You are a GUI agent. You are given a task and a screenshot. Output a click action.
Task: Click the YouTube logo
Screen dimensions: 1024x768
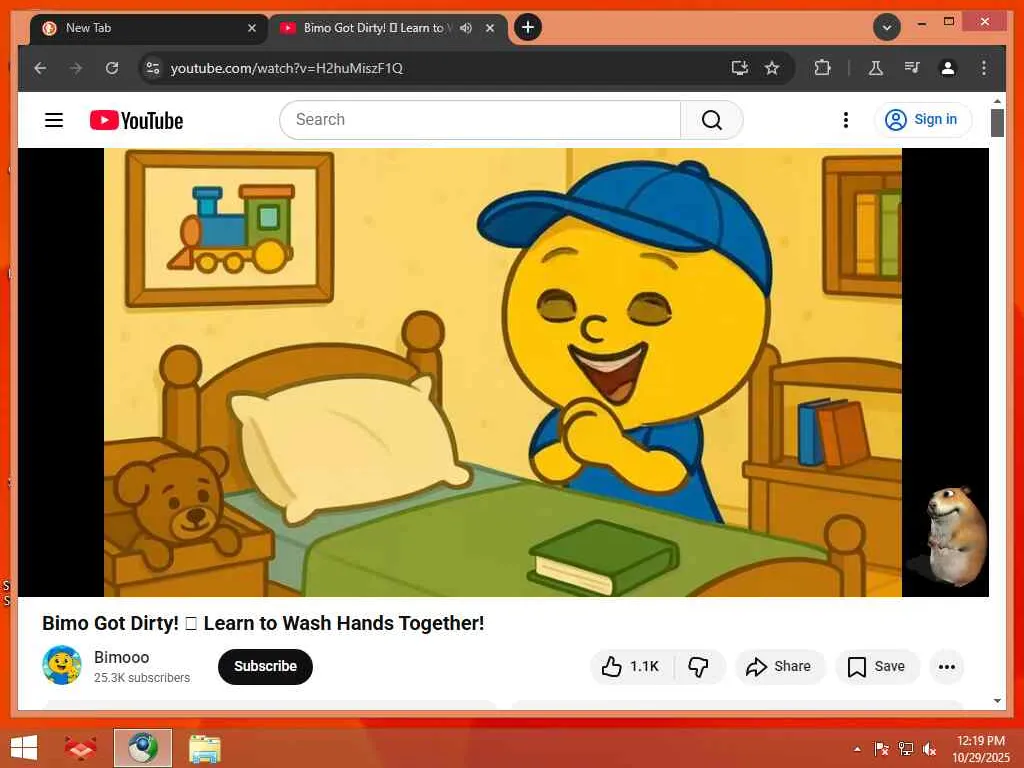[x=136, y=120]
